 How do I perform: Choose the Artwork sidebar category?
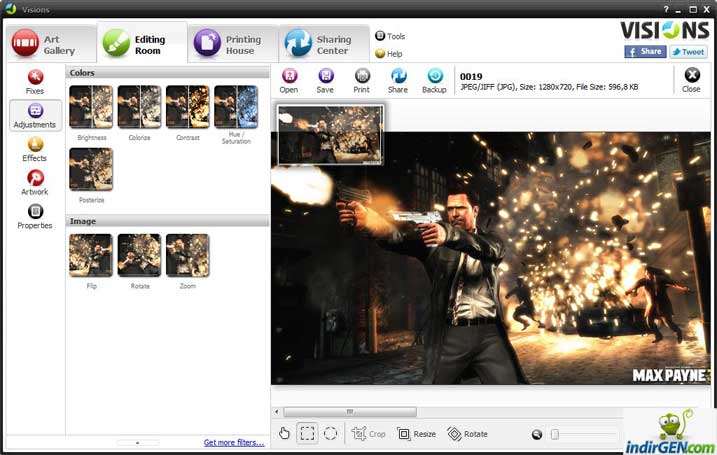click(35, 180)
